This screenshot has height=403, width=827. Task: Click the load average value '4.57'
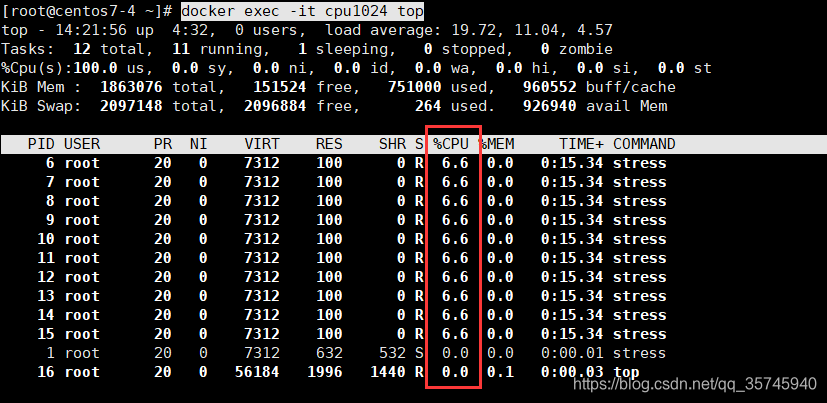click(595, 30)
